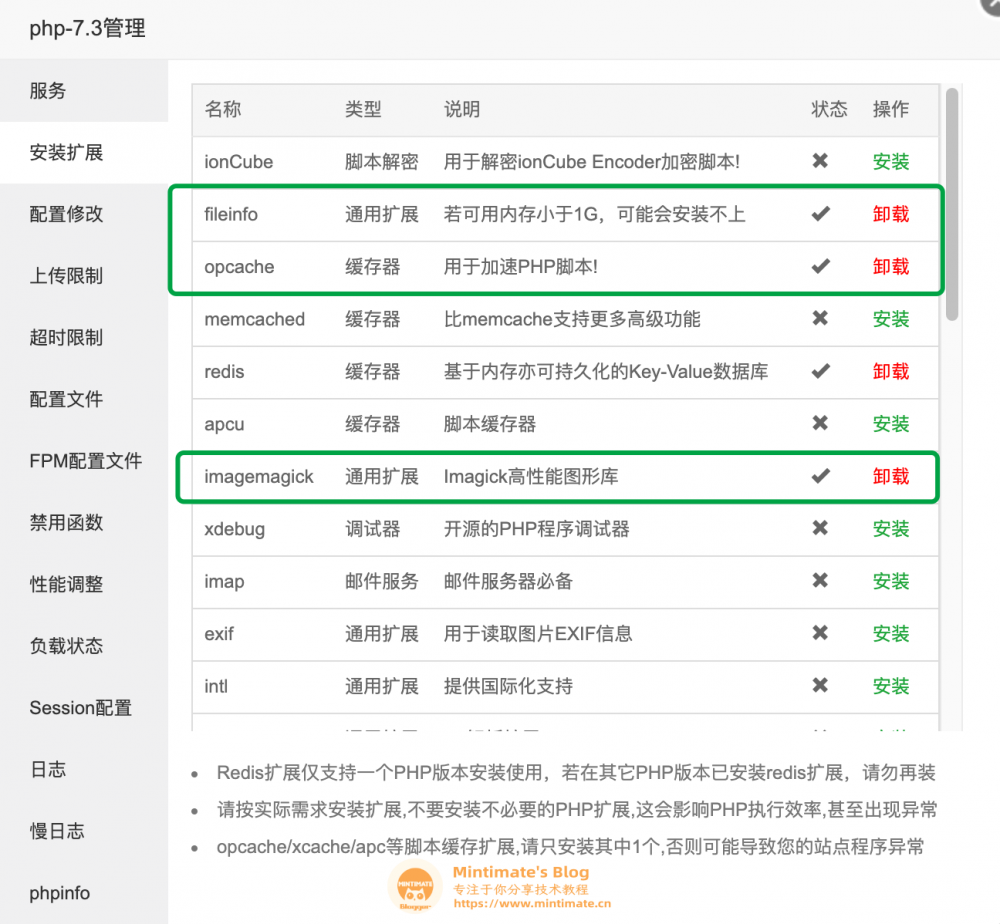Viewport: 1000px width, 924px height.
Task: Click the opcache installed checkmark icon
Action: [x=821, y=266]
